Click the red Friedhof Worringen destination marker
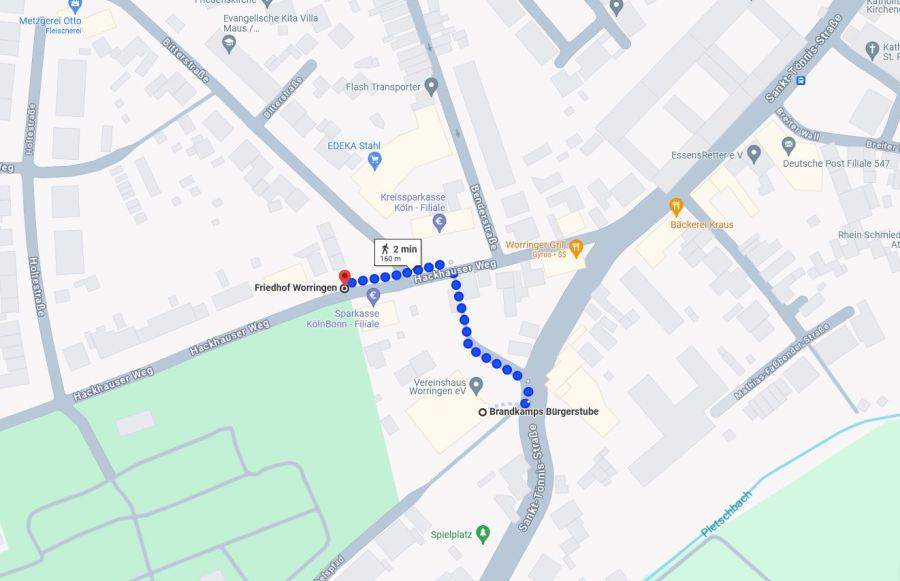 [344, 277]
